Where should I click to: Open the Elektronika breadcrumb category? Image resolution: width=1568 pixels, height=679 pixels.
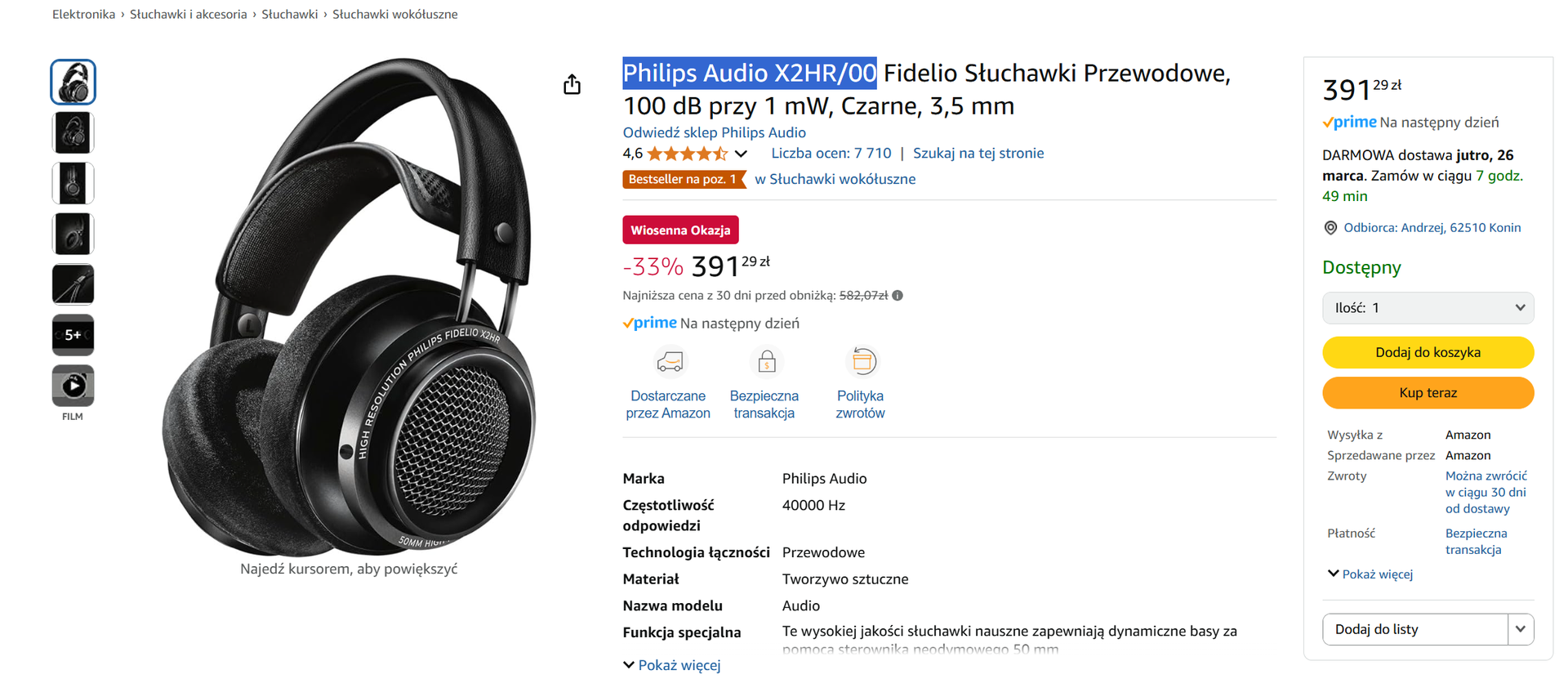coord(82,14)
